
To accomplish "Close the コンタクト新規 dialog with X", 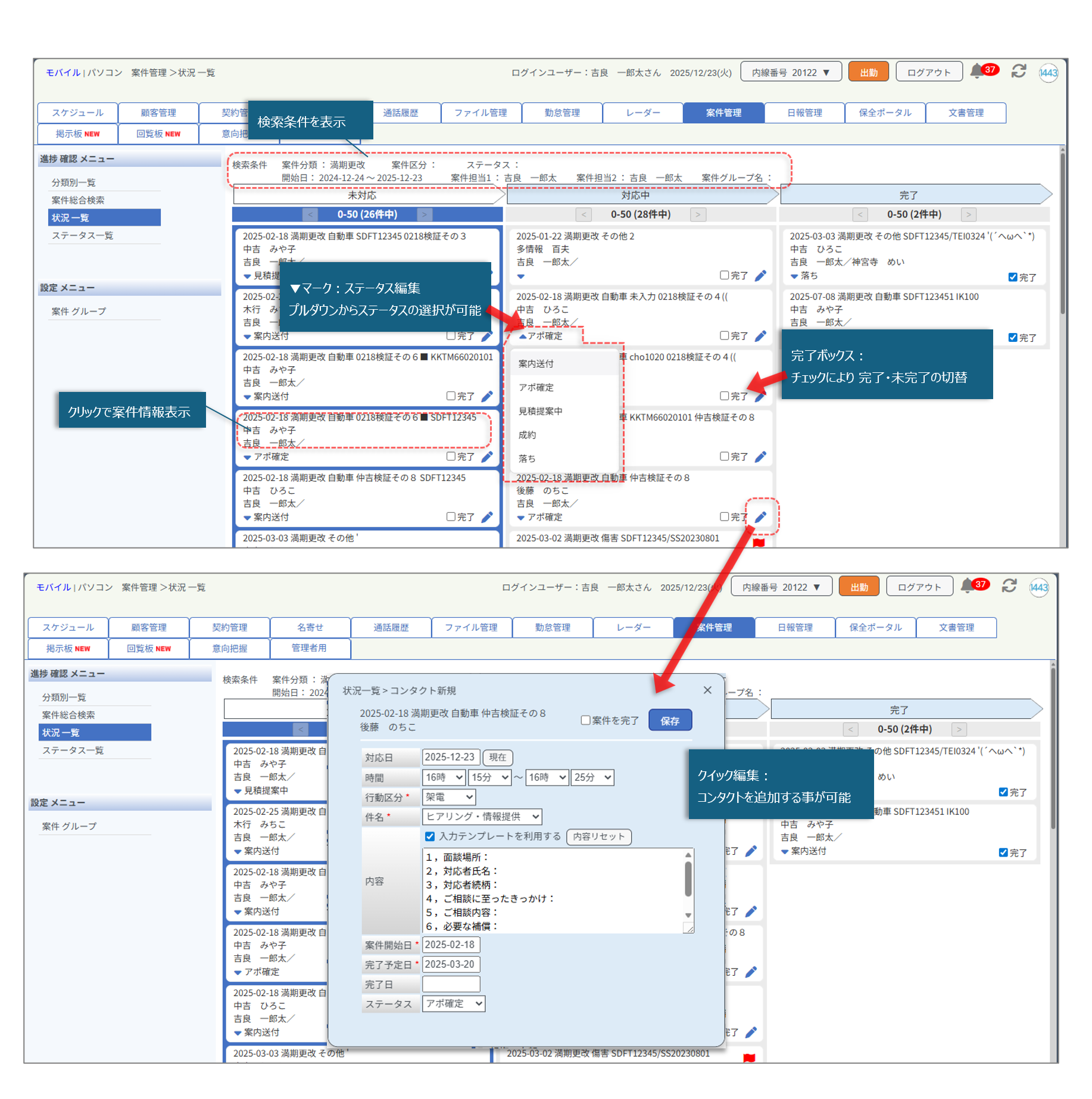I will (707, 690).
